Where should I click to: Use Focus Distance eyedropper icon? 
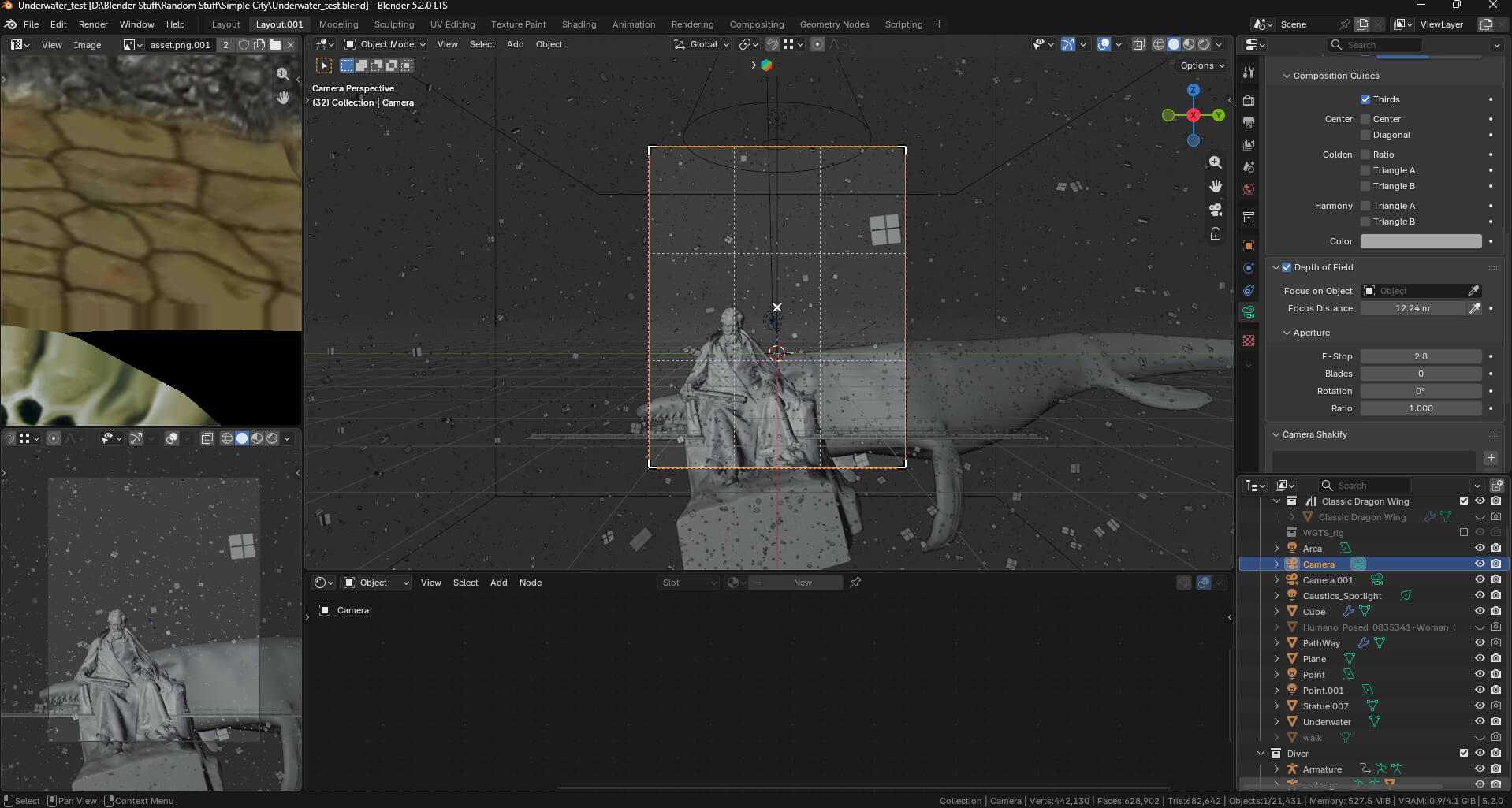click(x=1474, y=308)
